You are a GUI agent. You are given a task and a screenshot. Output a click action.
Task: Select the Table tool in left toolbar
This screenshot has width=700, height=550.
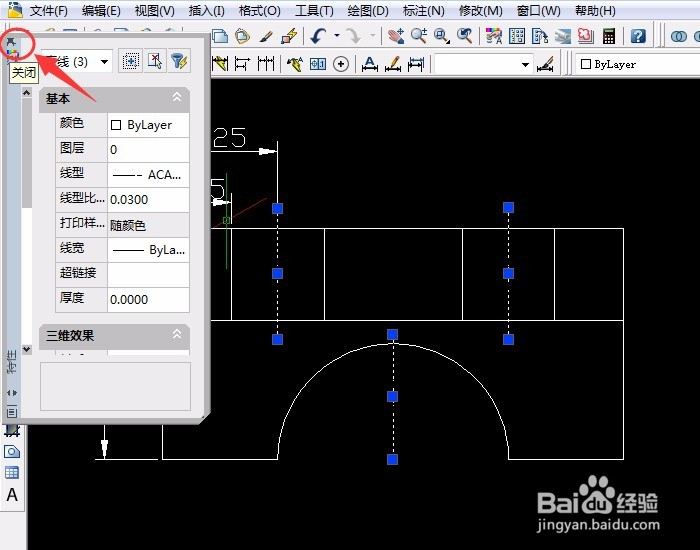click(12, 472)
